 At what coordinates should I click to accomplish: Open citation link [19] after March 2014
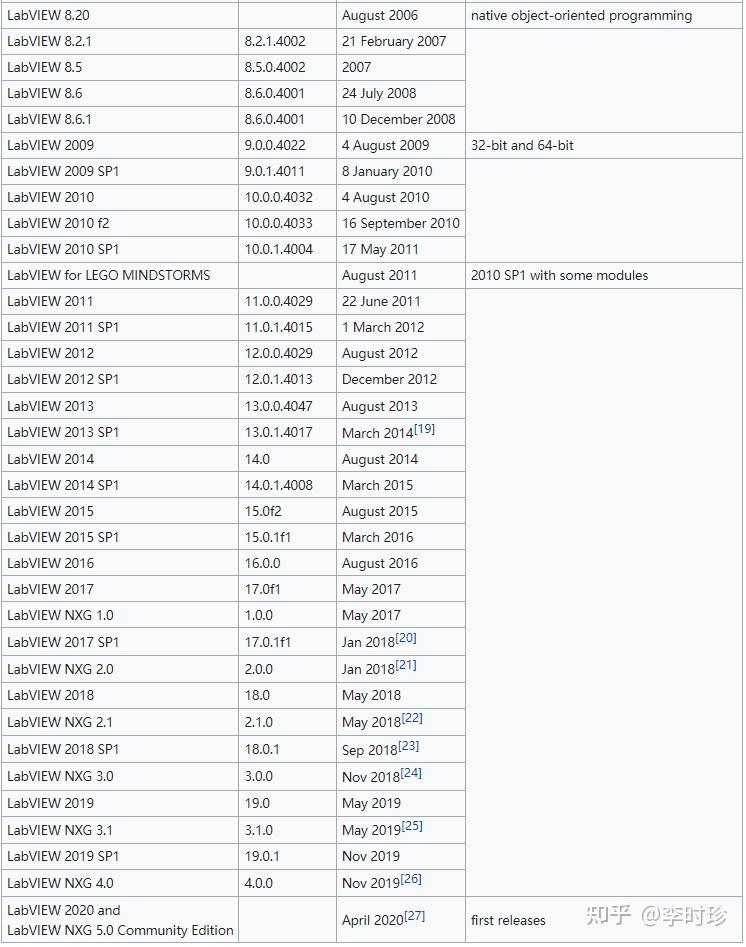click(x=425, y=429)
